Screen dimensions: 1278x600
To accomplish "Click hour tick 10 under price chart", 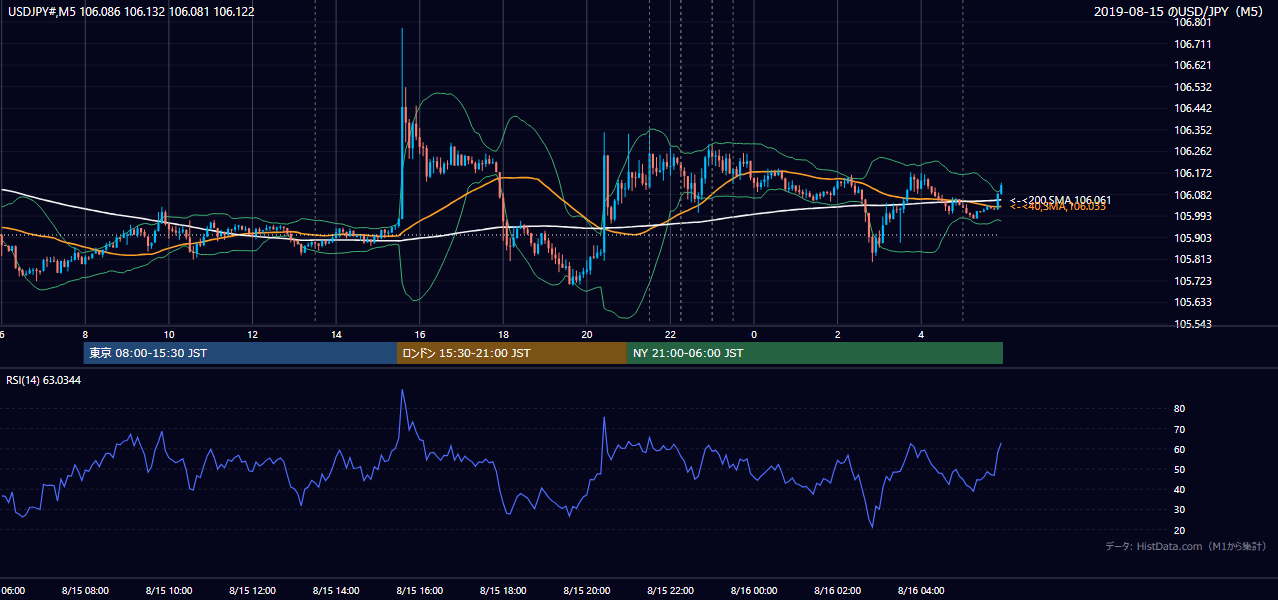I will coord(169,335).
